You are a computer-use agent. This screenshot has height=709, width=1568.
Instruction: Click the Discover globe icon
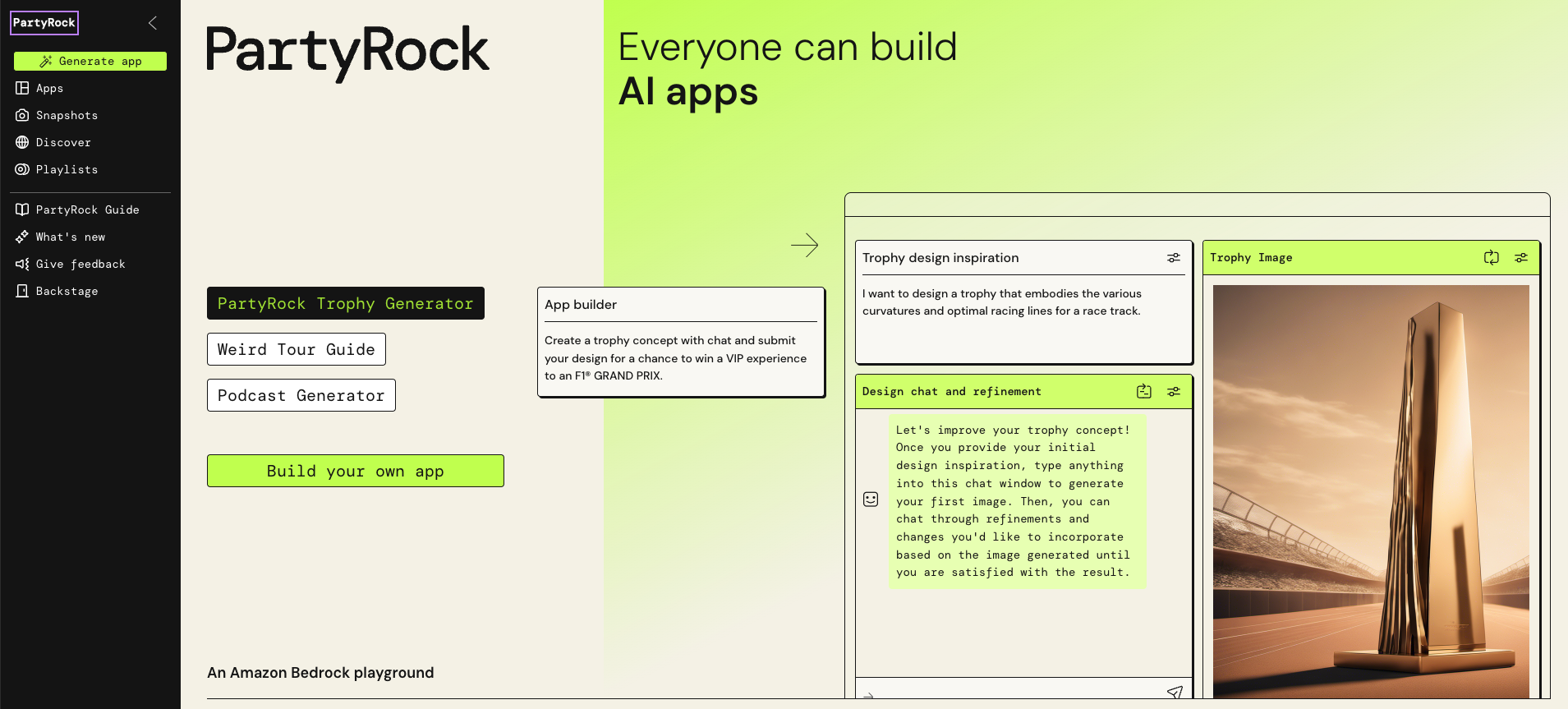22,142
